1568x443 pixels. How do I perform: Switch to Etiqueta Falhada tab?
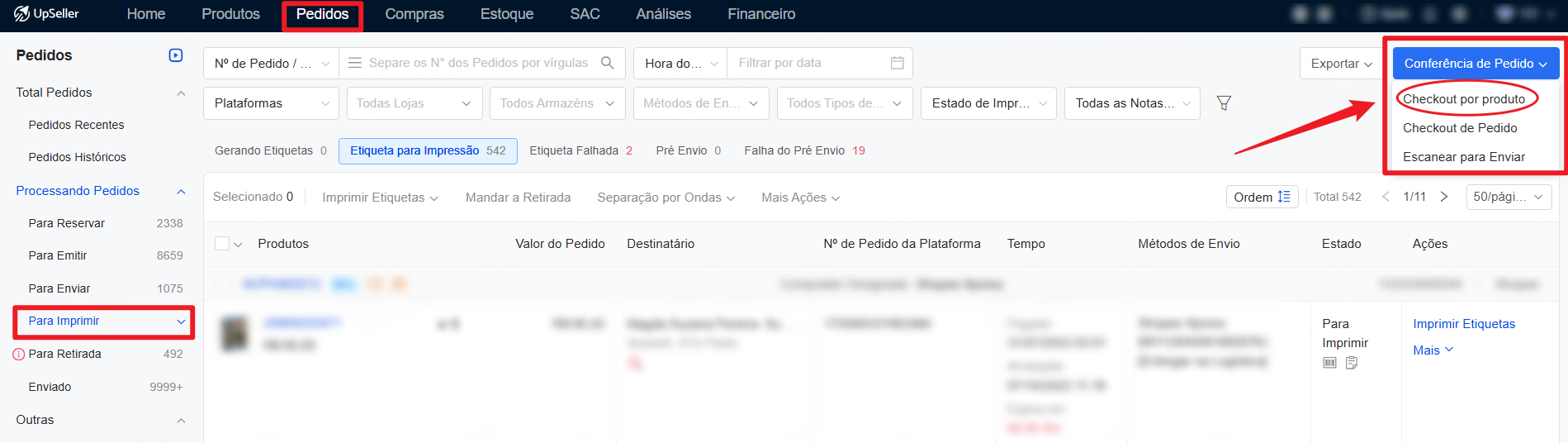point(580,150)
